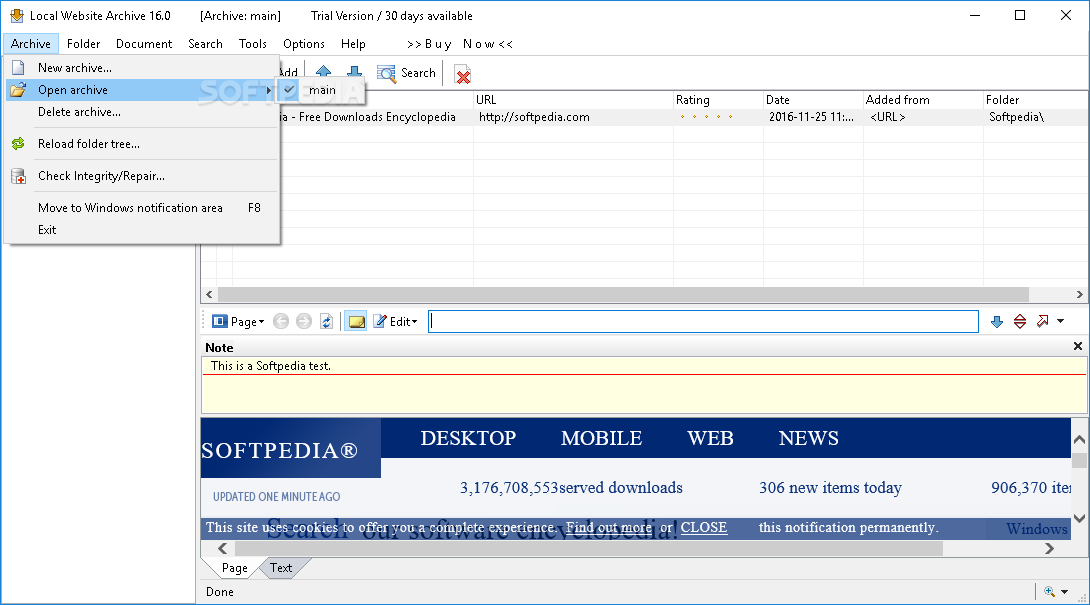1090x605 pixels.
Task: Click the red X delete document icon
Action: point(462,74)
